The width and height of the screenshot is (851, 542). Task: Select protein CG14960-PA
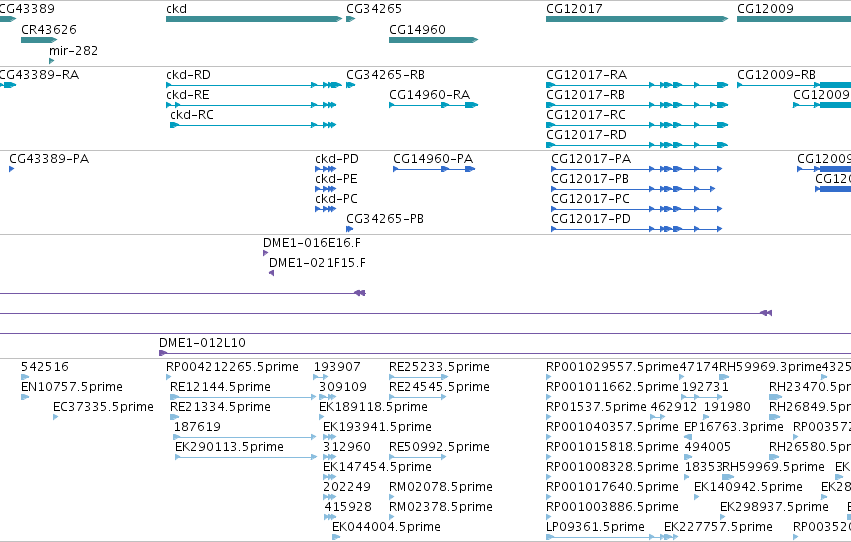434,169
